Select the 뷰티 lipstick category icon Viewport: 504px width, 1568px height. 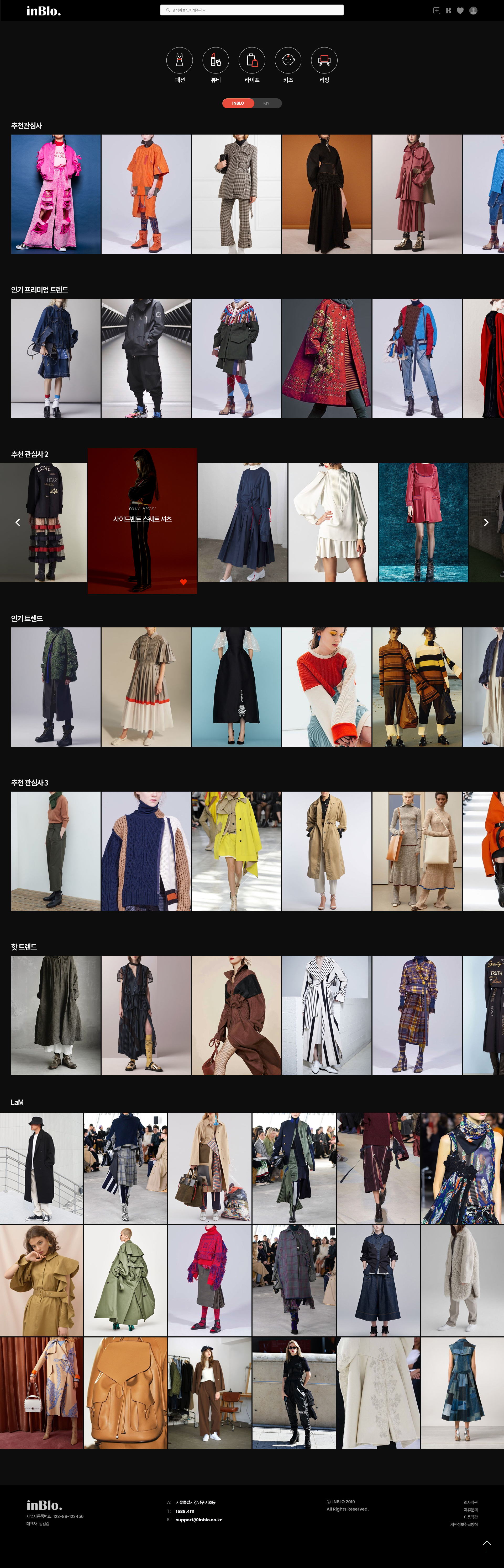(216, 60)
